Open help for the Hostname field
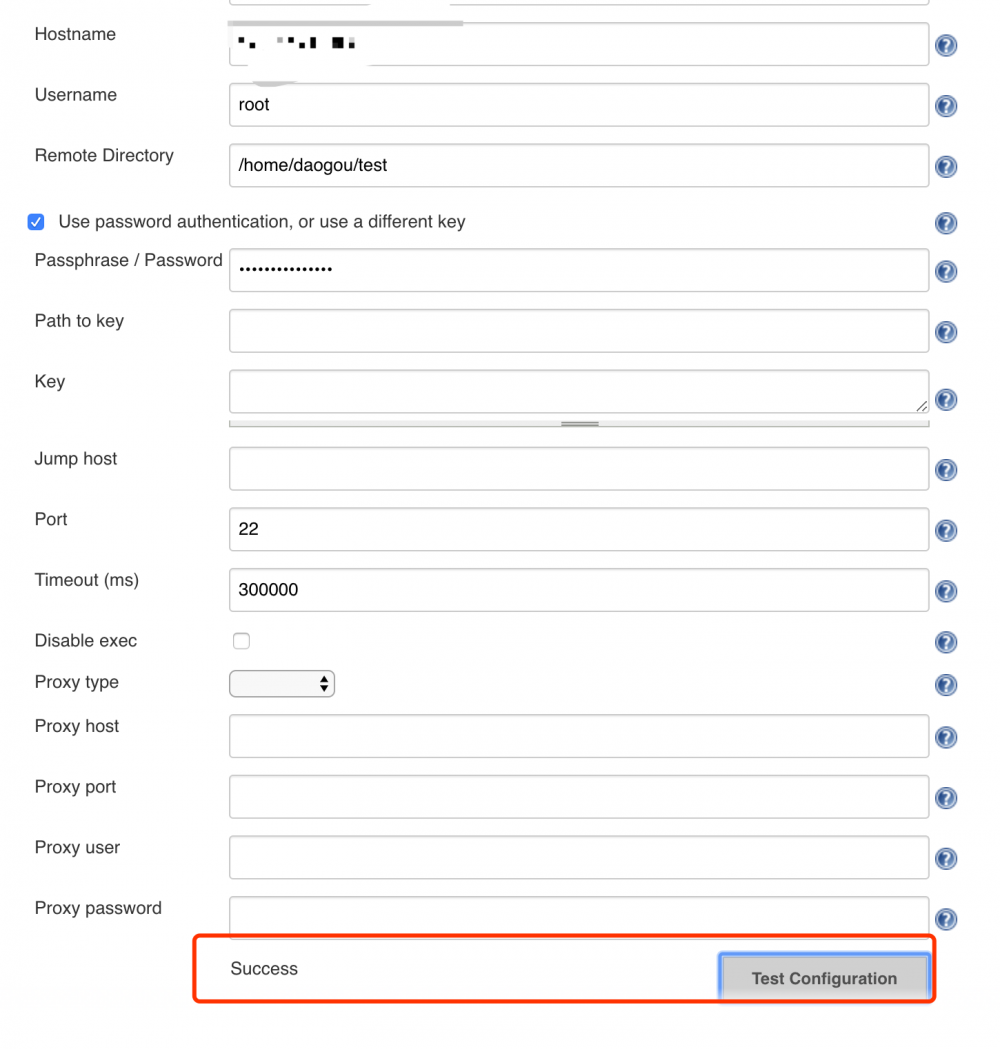The width and height of the screenshot is (1000, 1049). (945, 45)
